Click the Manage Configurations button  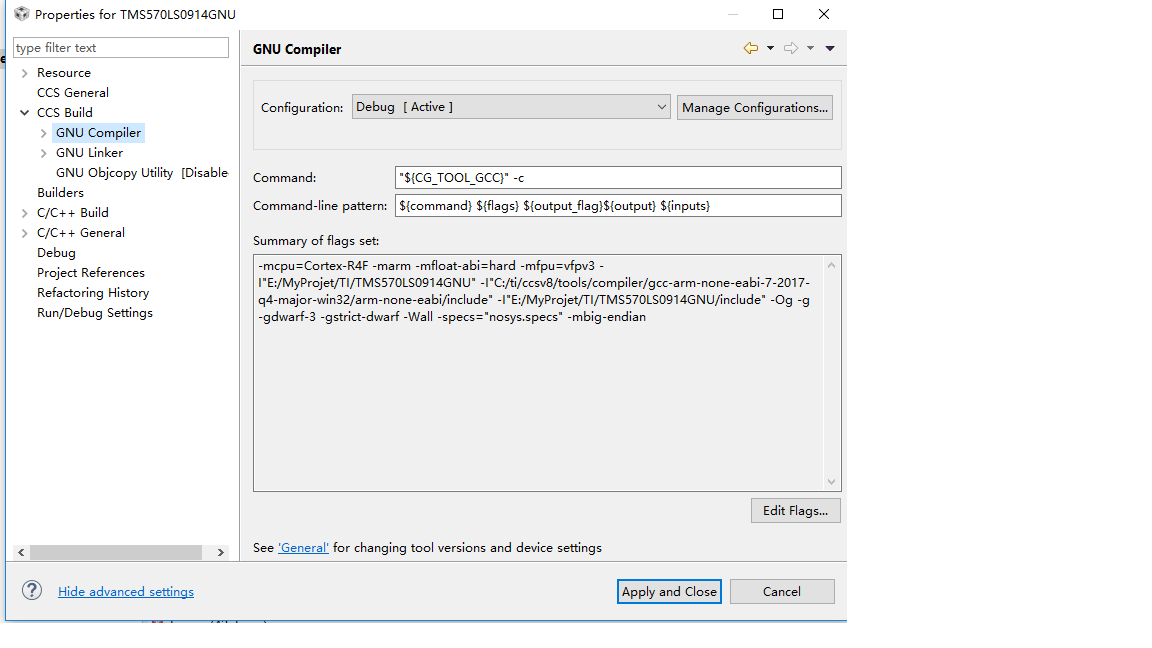tap(755, 108)
